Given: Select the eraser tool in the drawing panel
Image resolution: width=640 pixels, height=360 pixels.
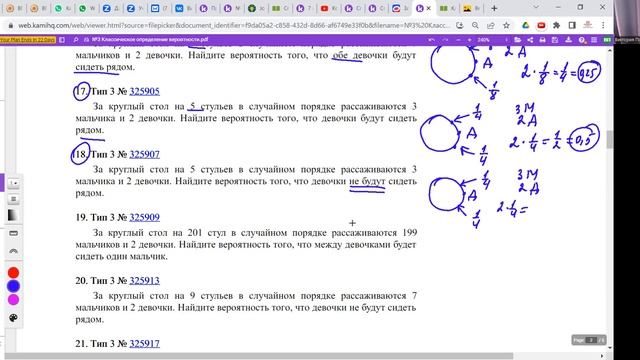Looking at the screenshot, I should click(13, 233).
